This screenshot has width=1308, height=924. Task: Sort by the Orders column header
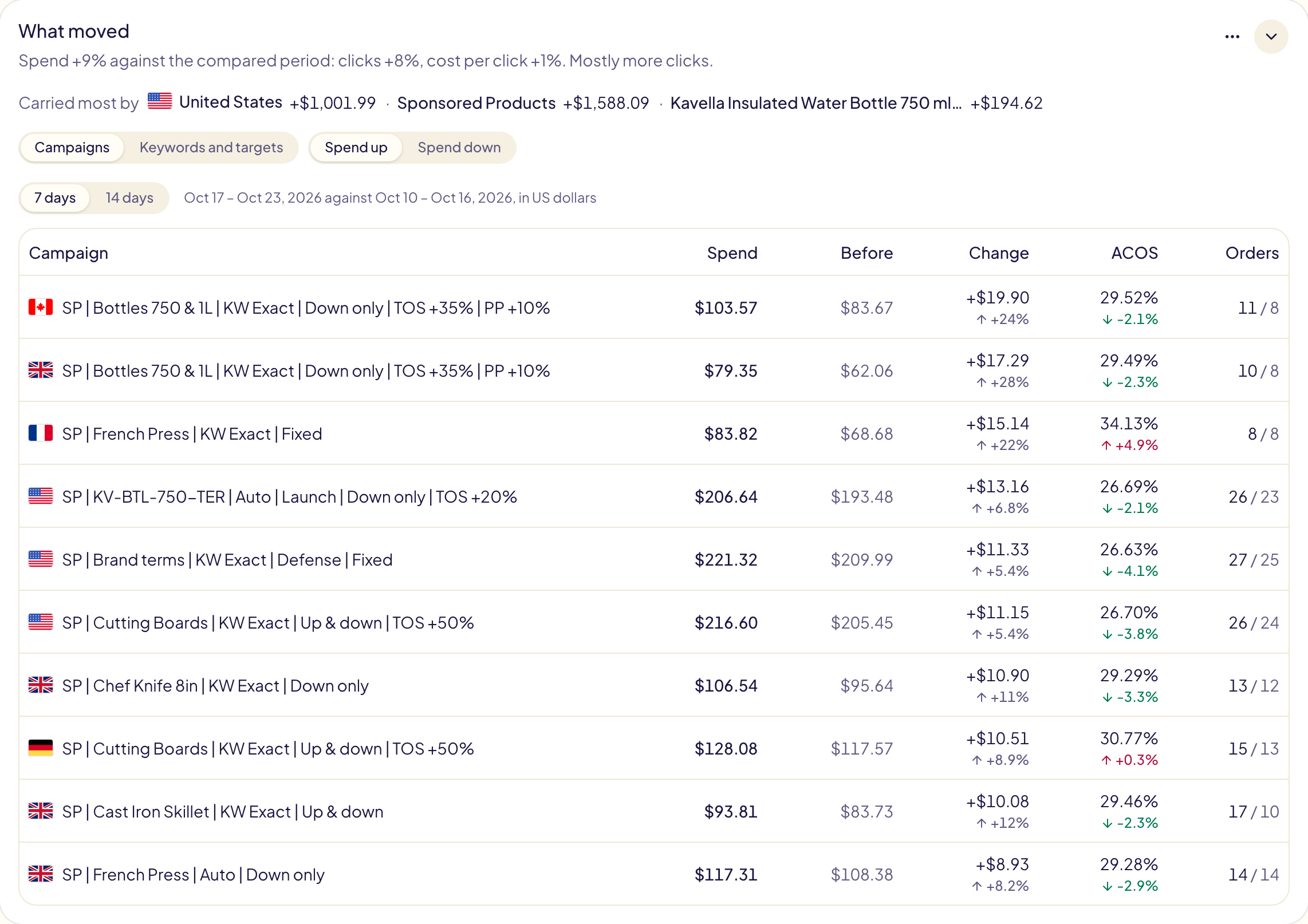click(1252, 253)
